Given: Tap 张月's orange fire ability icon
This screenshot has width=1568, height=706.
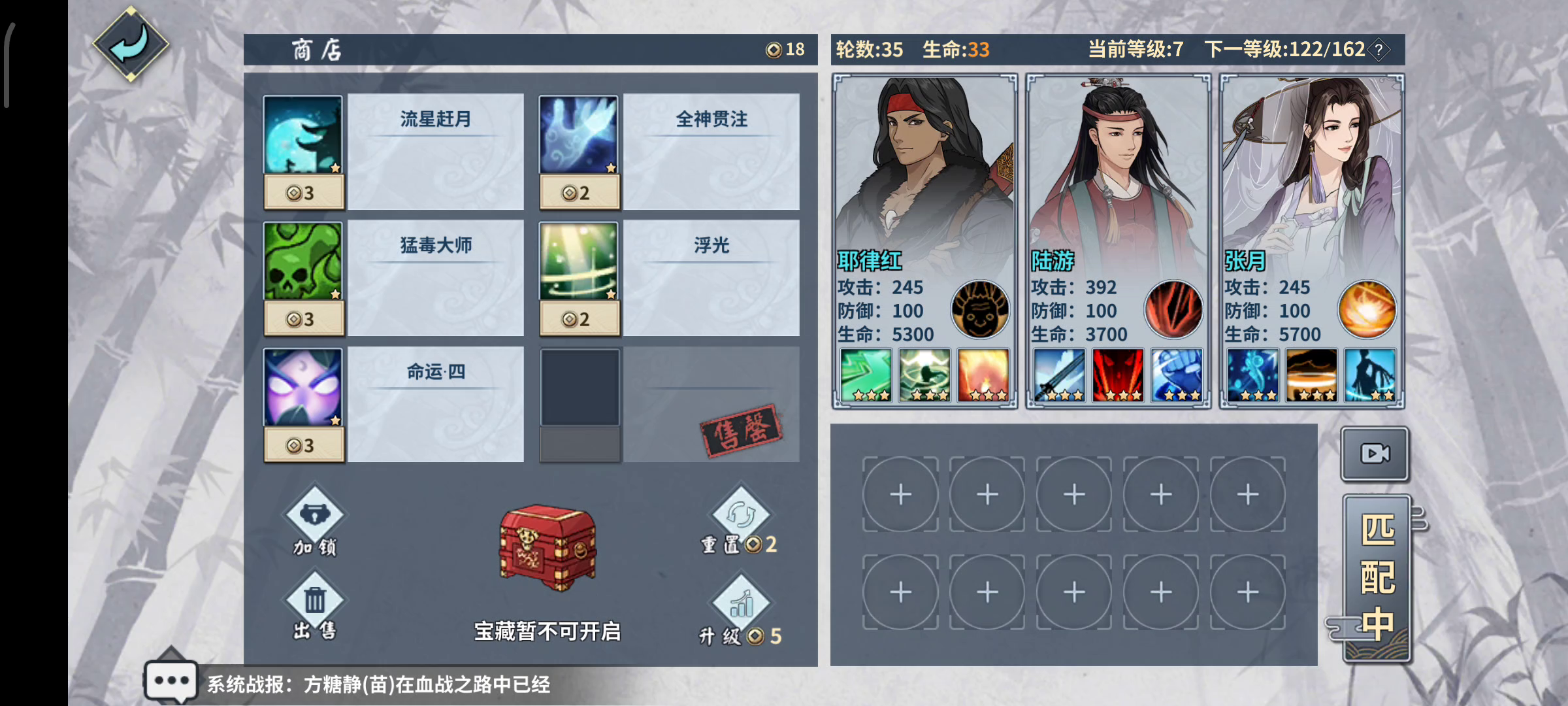Looking at the screenshot, I should point(1367,309).
